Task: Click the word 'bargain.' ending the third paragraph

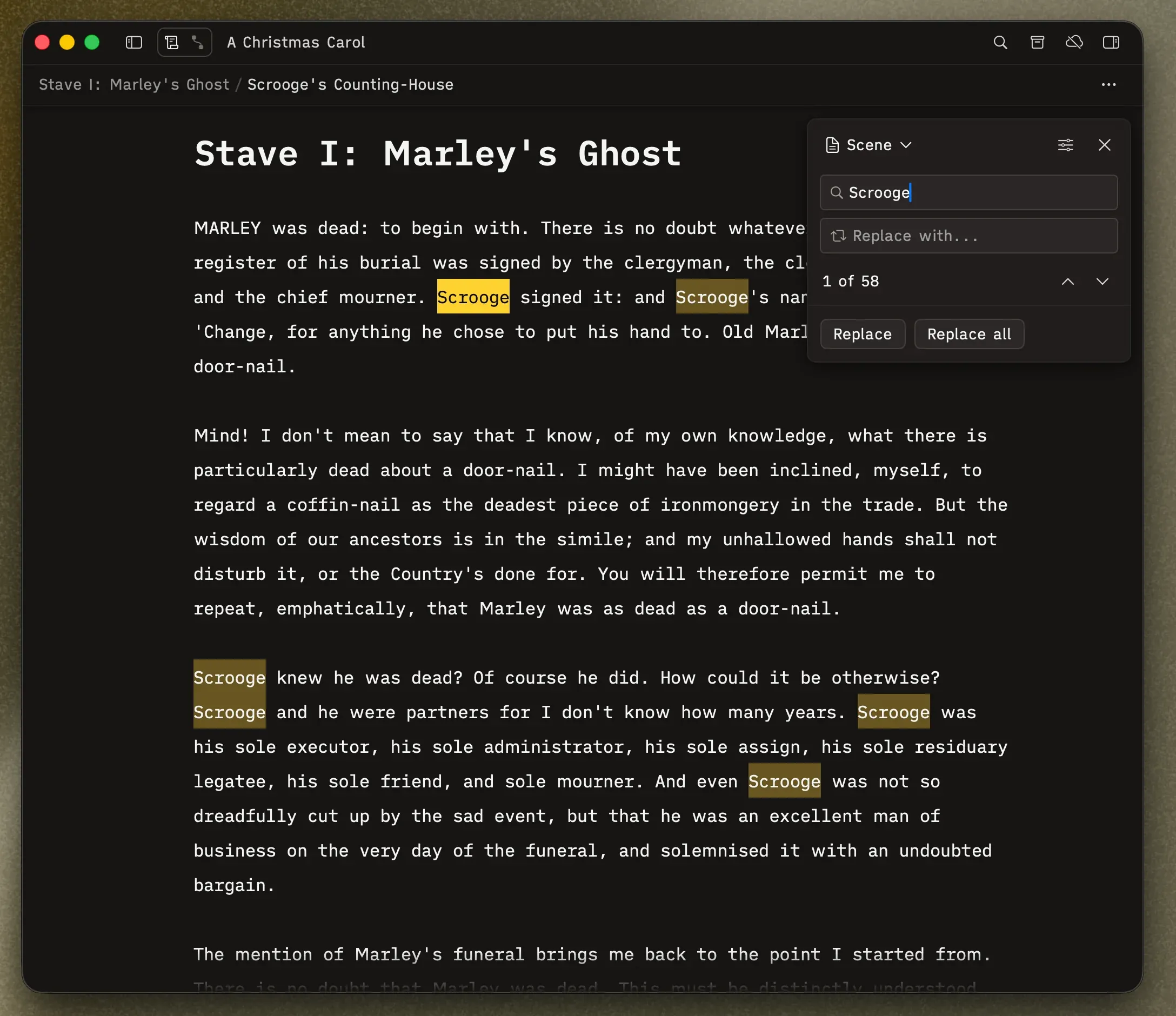Action: 235,885
